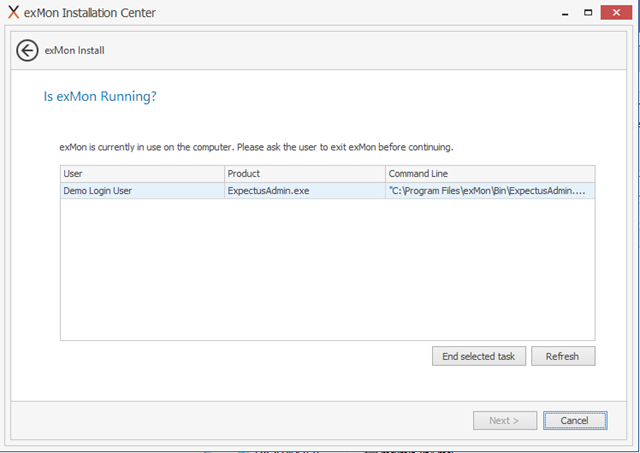Close the installer with the red X

coord(616,13)
